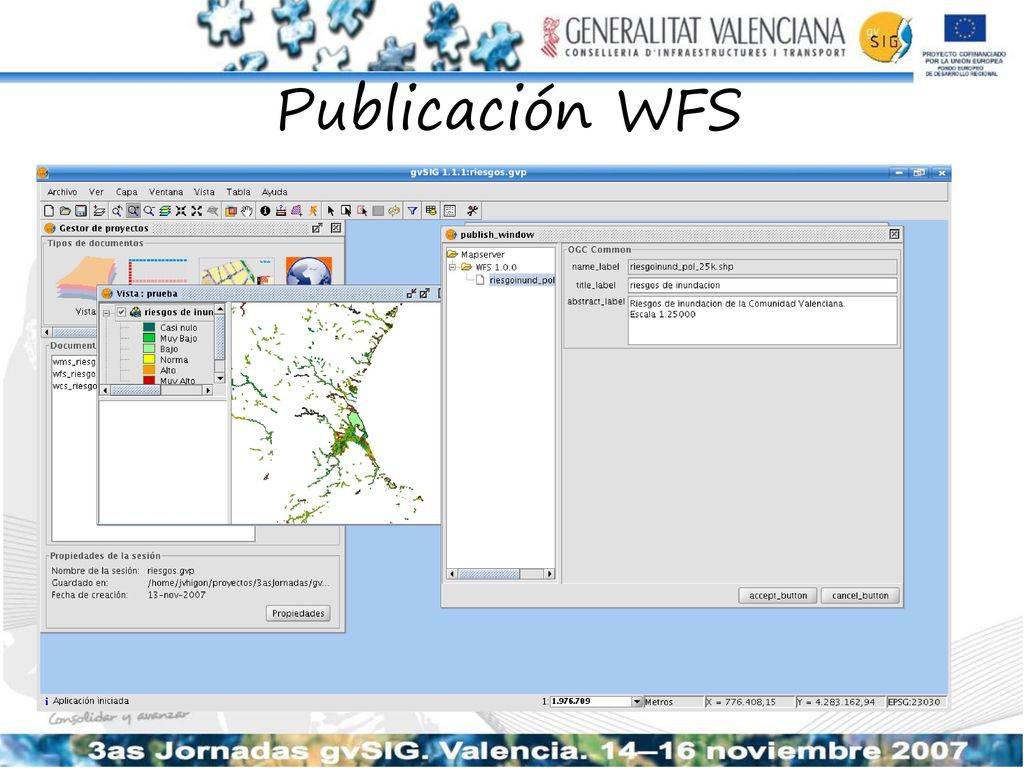Click the legend scroll down arrow

click(x=220, y=378)
